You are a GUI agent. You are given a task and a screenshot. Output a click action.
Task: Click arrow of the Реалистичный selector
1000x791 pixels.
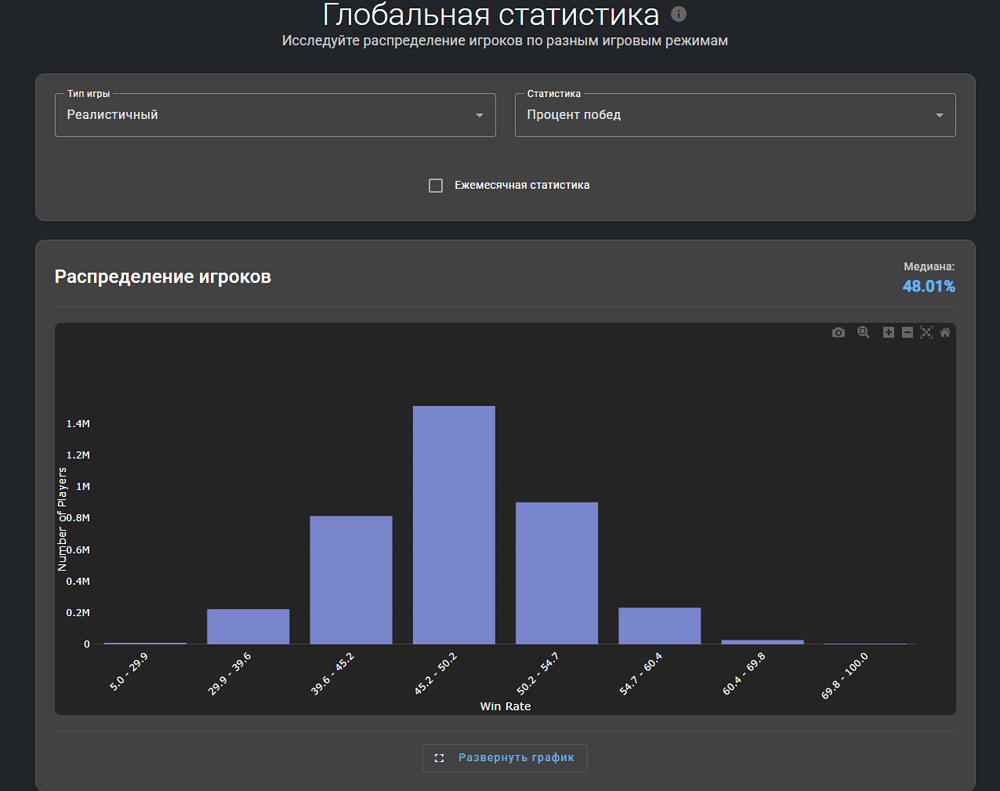click(479, 116)
